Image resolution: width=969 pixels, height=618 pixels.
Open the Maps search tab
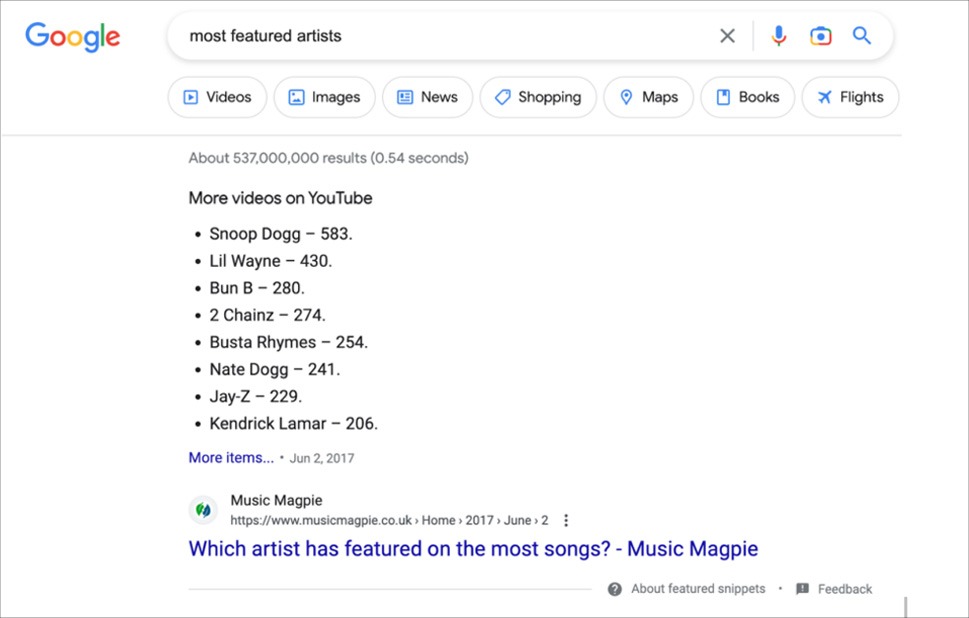pyautogui.click(x=648, y=97)
